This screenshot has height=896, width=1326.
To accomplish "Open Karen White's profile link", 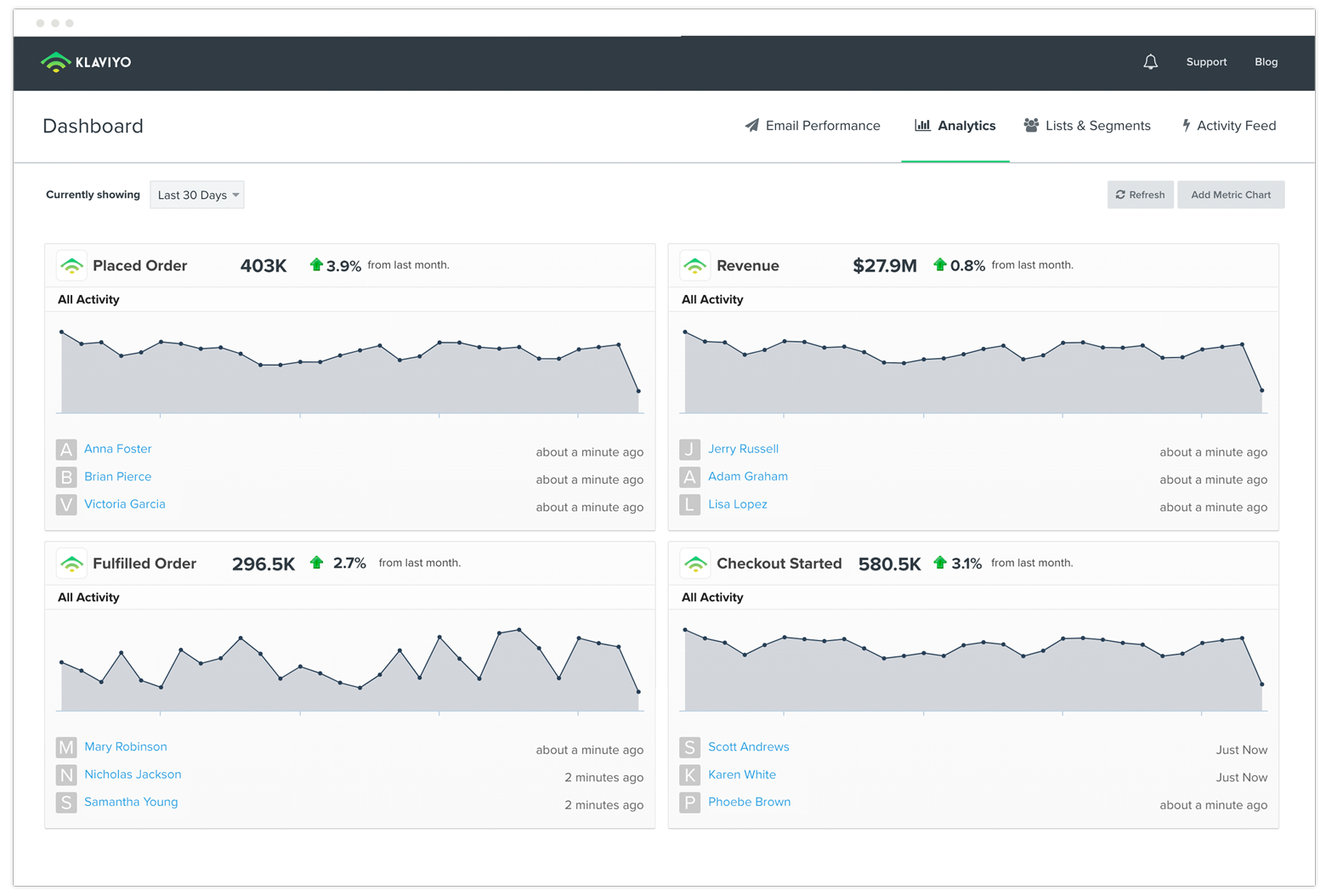I will pyautogui.click(x=742, y=774).
